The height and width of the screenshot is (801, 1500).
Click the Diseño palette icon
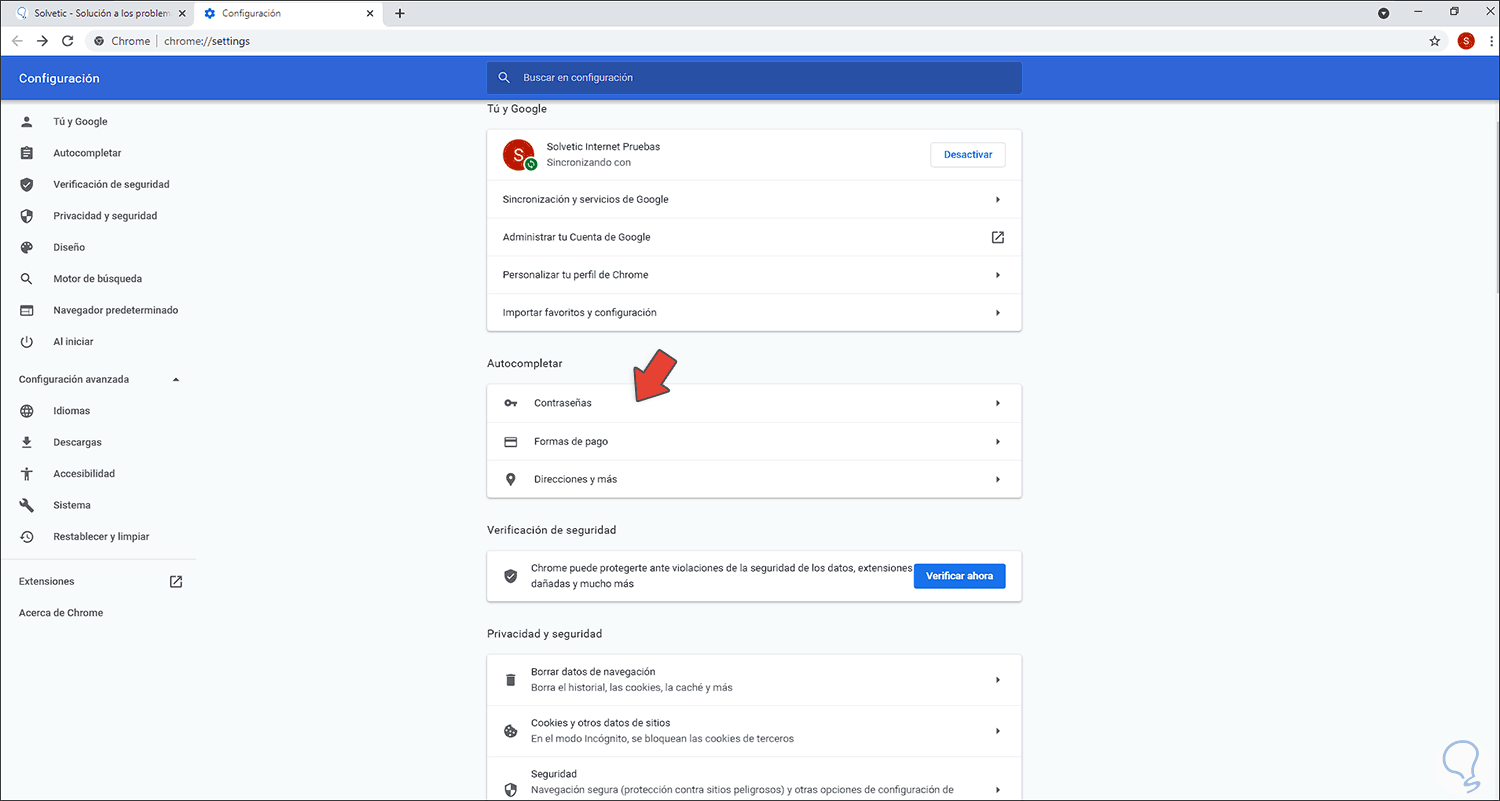[27, 247]
